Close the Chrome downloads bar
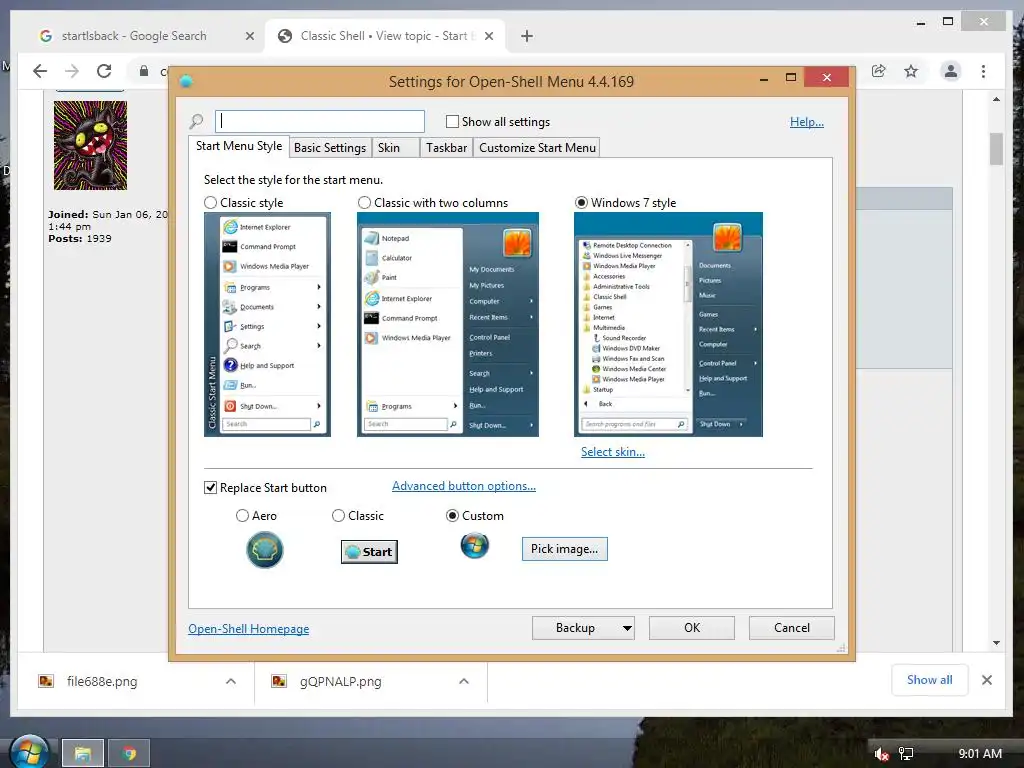Screen dimensions: 1024x768 [x=987, y=680]
